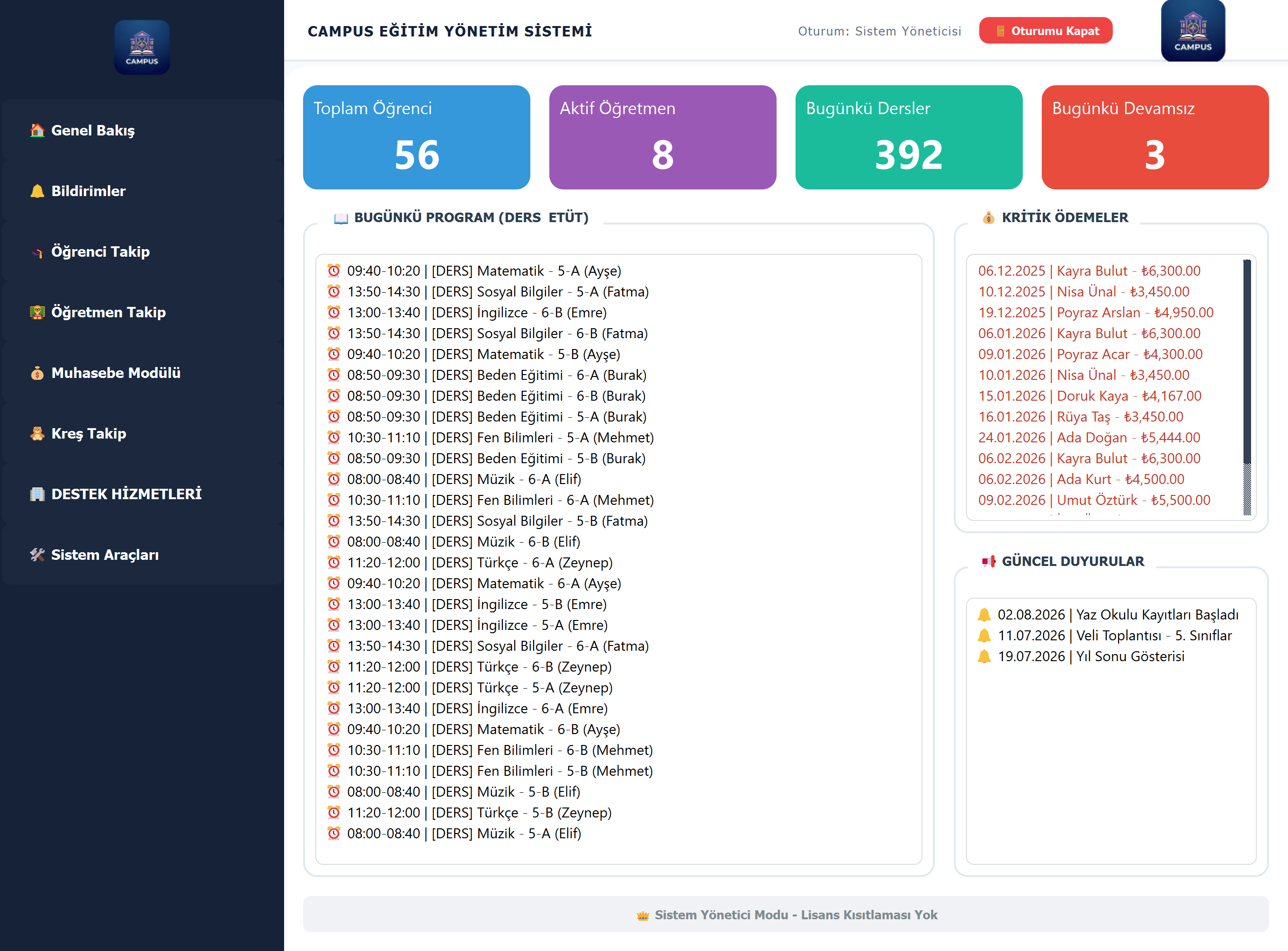Click the Toplam Öğrenci card
1288x951 pixels.
417,138
